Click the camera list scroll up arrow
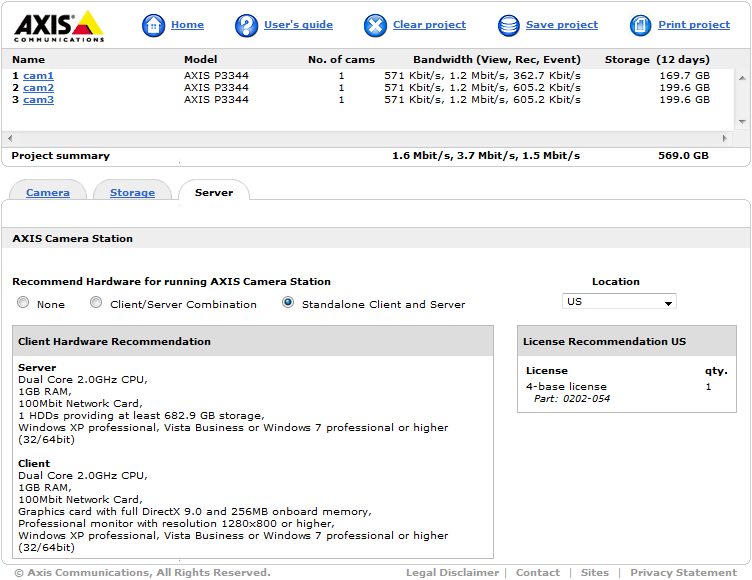The image size is (752, 580). point(742,77)
